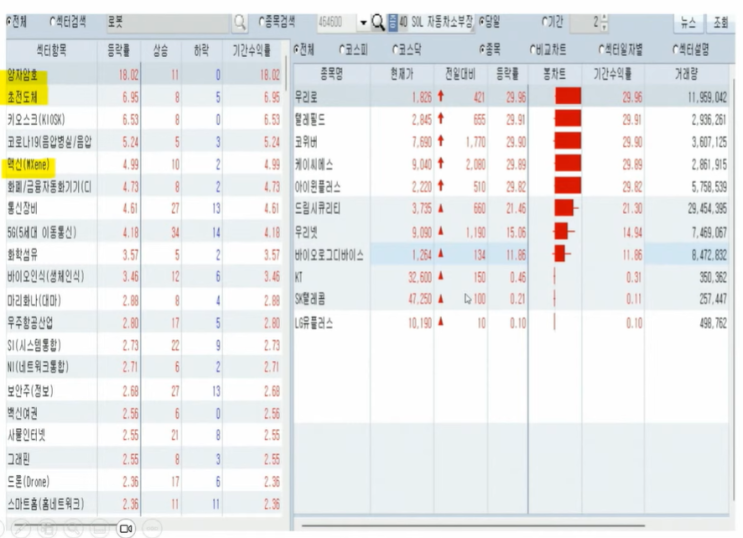Click the stock table horizontal scrollbar
This screenshot has width=743, height=538.
point(473,525)
